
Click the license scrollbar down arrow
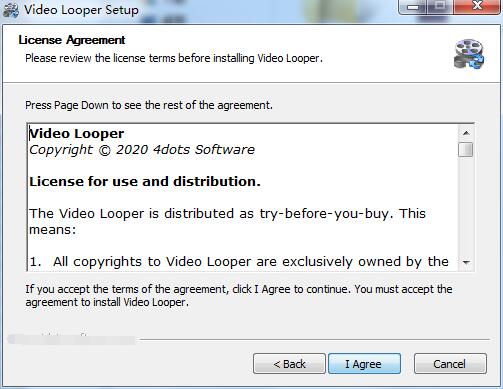point(466,262)
